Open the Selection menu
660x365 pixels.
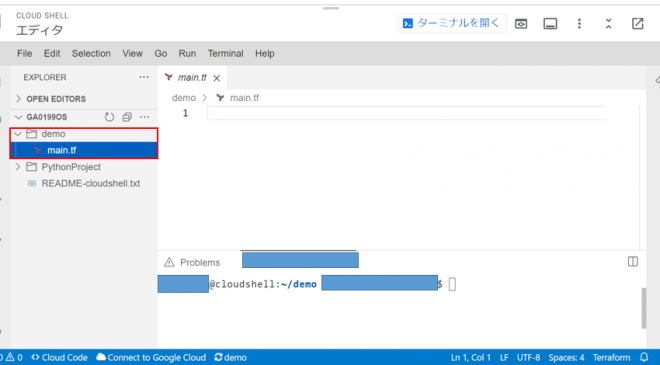coord(91,53)
